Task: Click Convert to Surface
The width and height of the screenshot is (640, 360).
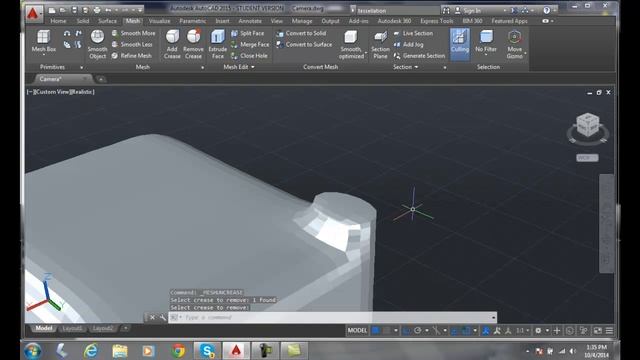Action: coord(304,44)
